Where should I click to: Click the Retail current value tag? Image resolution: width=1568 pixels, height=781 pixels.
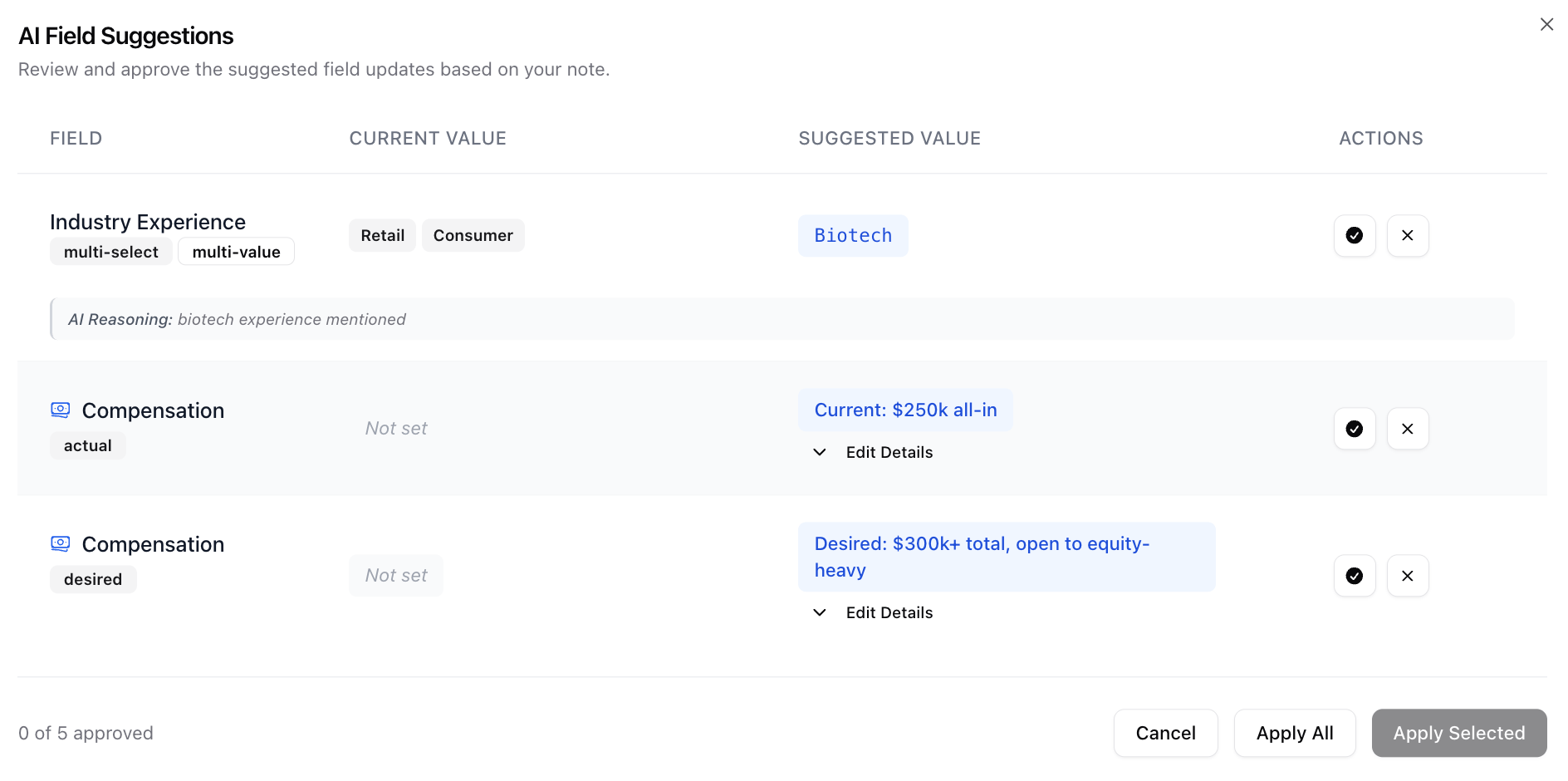pyautogui.click(x=382, y=235)
